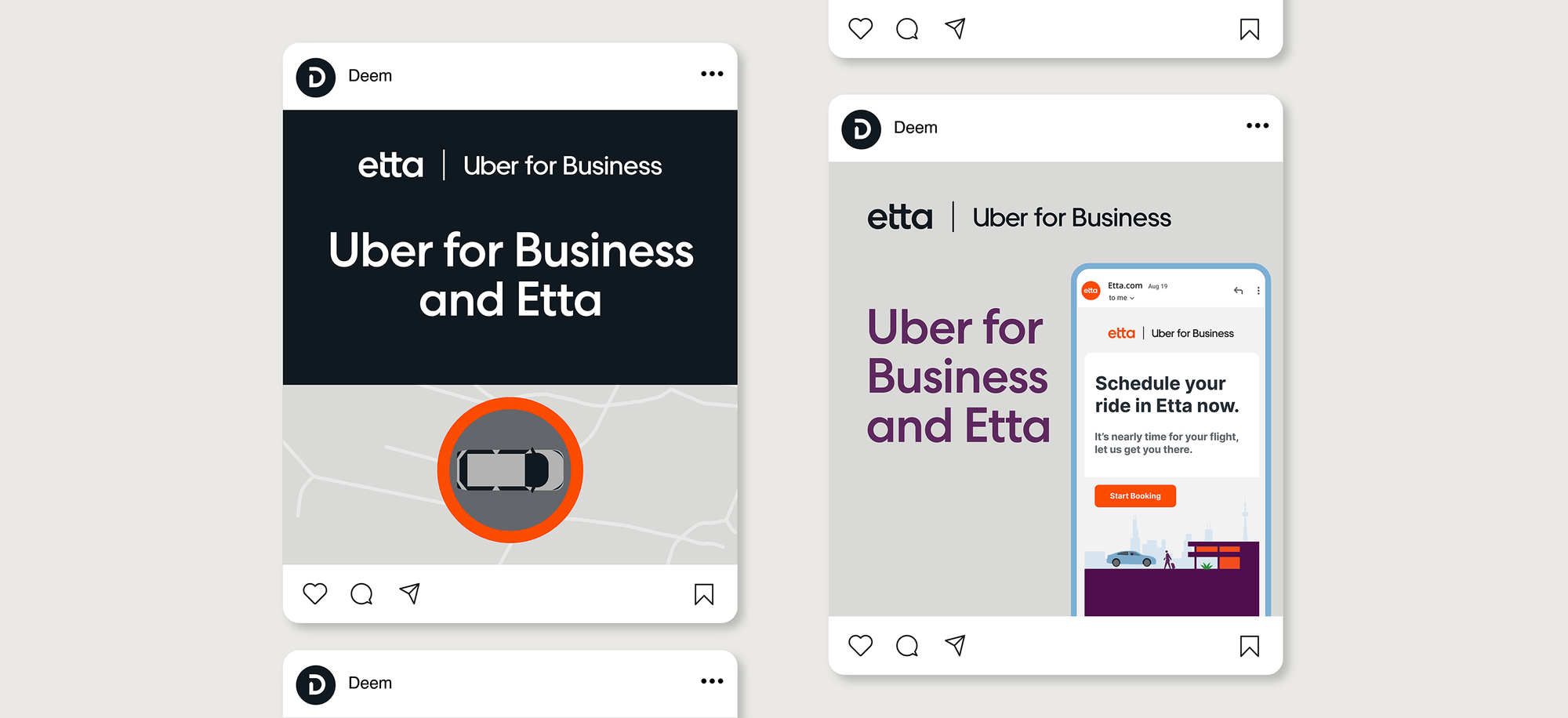The height and width of the screenshot is (718, 1568).
Task: Tap bookmark icon on top partial card
Action: [x=1250, y=29]
